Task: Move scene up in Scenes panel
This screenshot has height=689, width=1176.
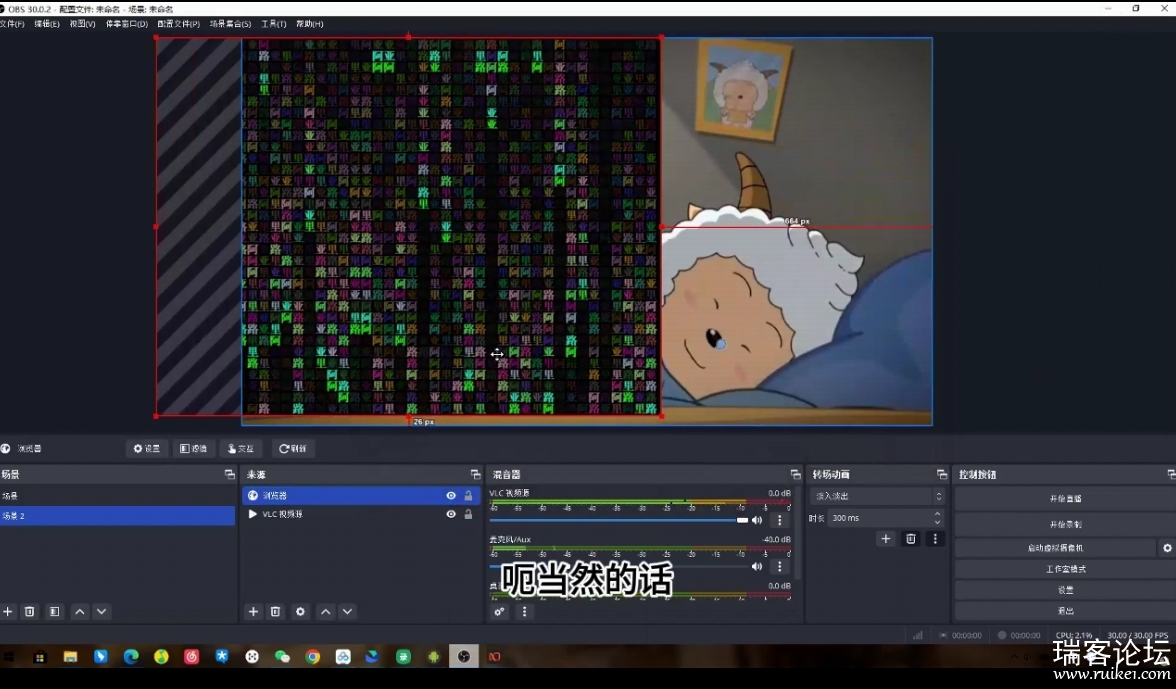Action: [x=80, y=612]
